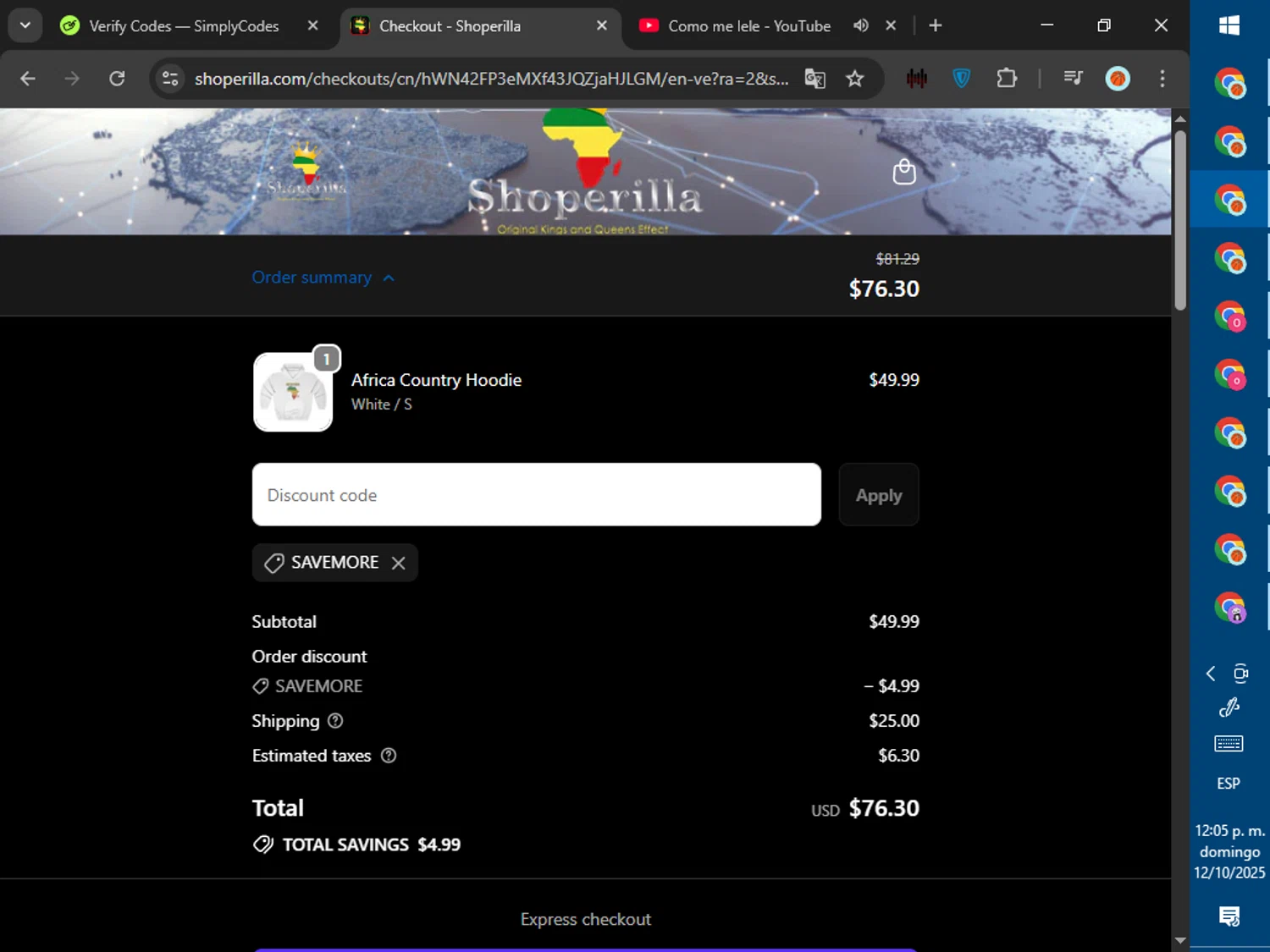Switch to the Como me lele YouTube tab
The height and width of the screenshot is (952, 1270).
click(749, 26)
